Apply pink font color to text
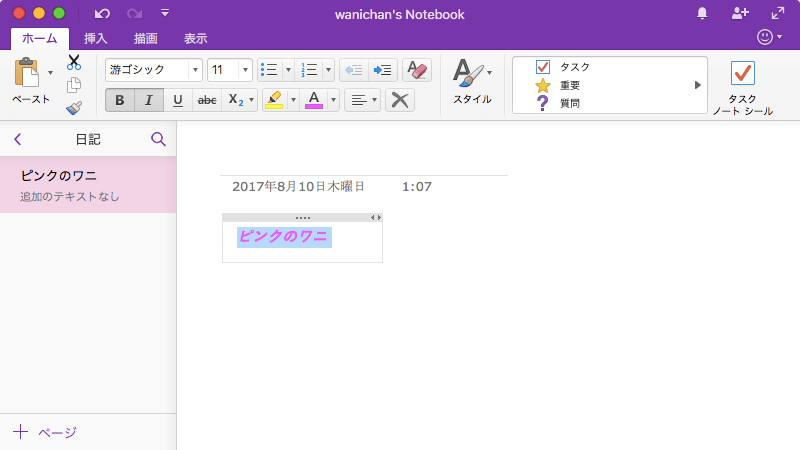 coord(314,100)
